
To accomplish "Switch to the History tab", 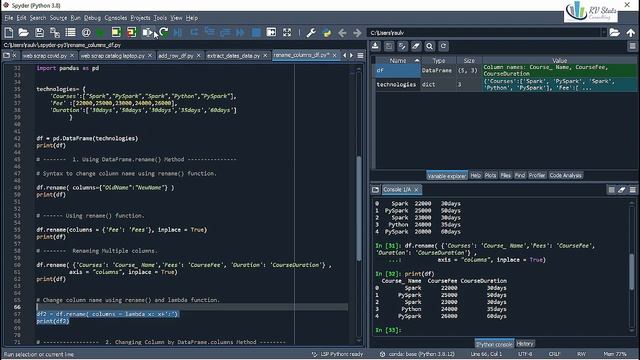I will [x=525, y=344].
